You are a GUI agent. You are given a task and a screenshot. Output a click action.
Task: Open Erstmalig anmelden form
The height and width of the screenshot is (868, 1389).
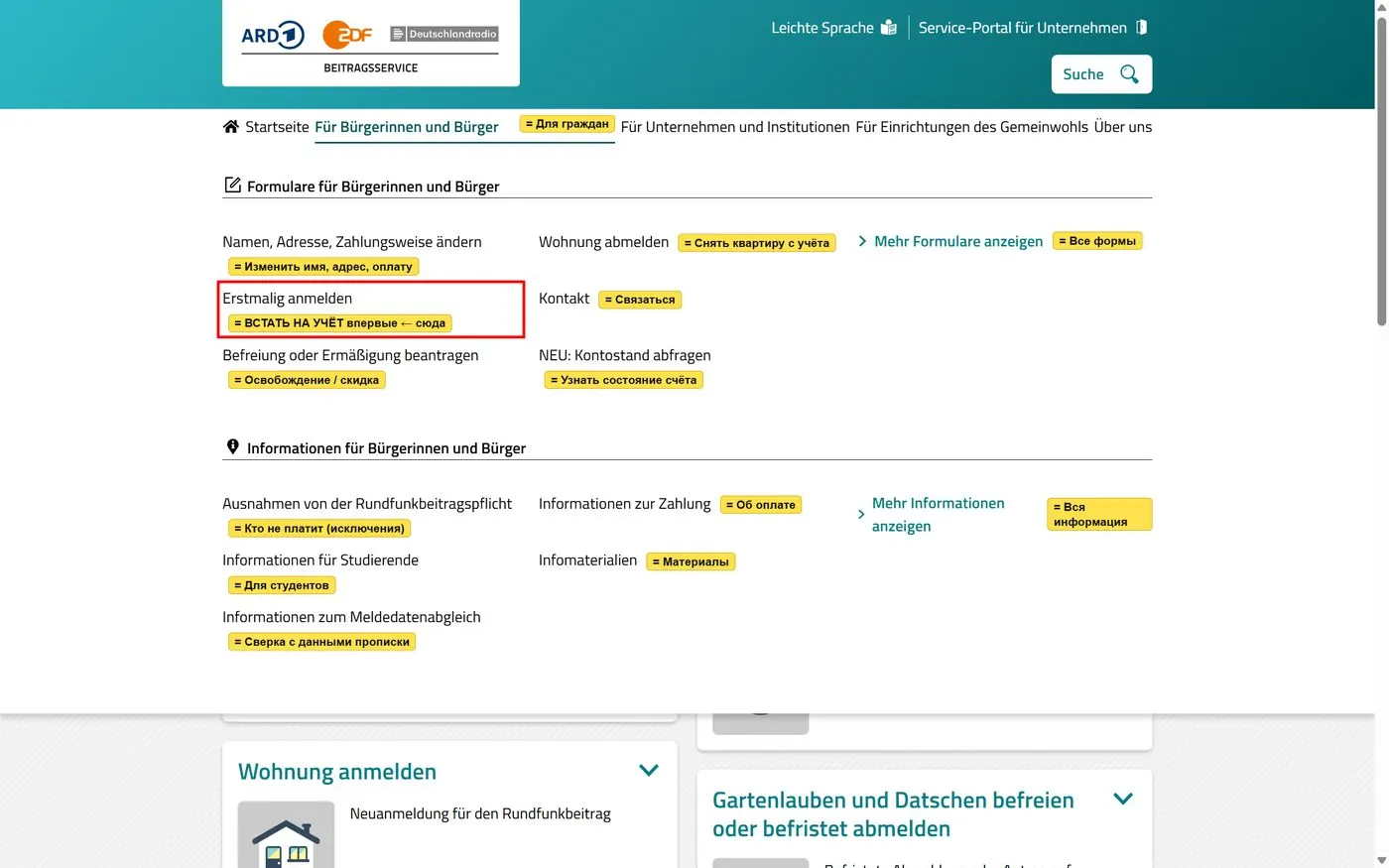[288, 299]
